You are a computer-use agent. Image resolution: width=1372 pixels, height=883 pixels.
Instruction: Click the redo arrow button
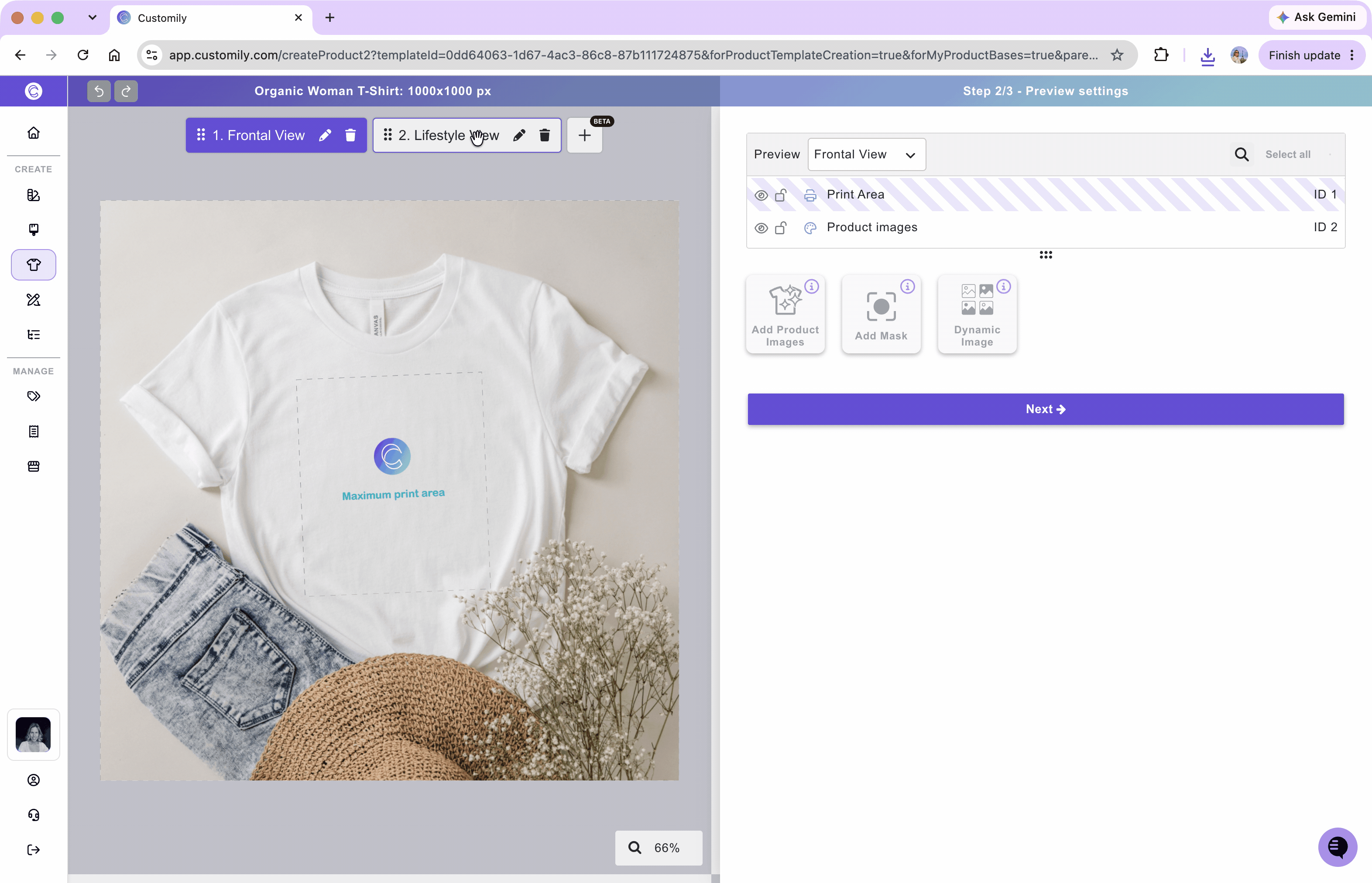(126, 91)
